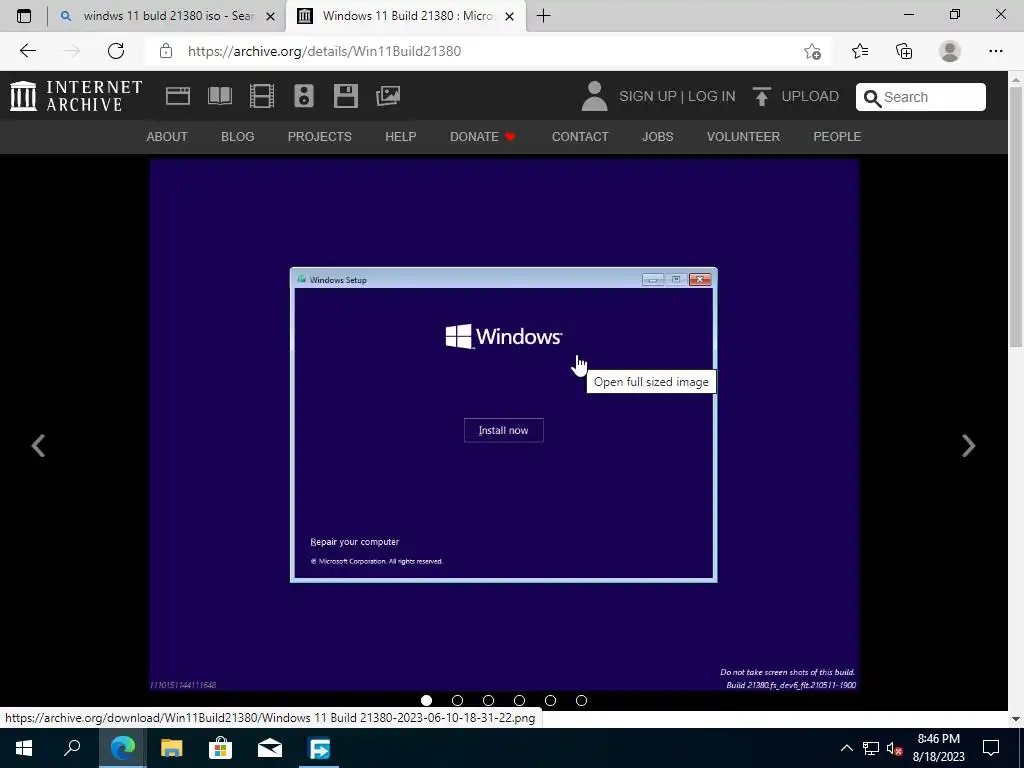Open the Mail app from the taskbar
The height and width of the screenshot is (768, 1024).
270,748
